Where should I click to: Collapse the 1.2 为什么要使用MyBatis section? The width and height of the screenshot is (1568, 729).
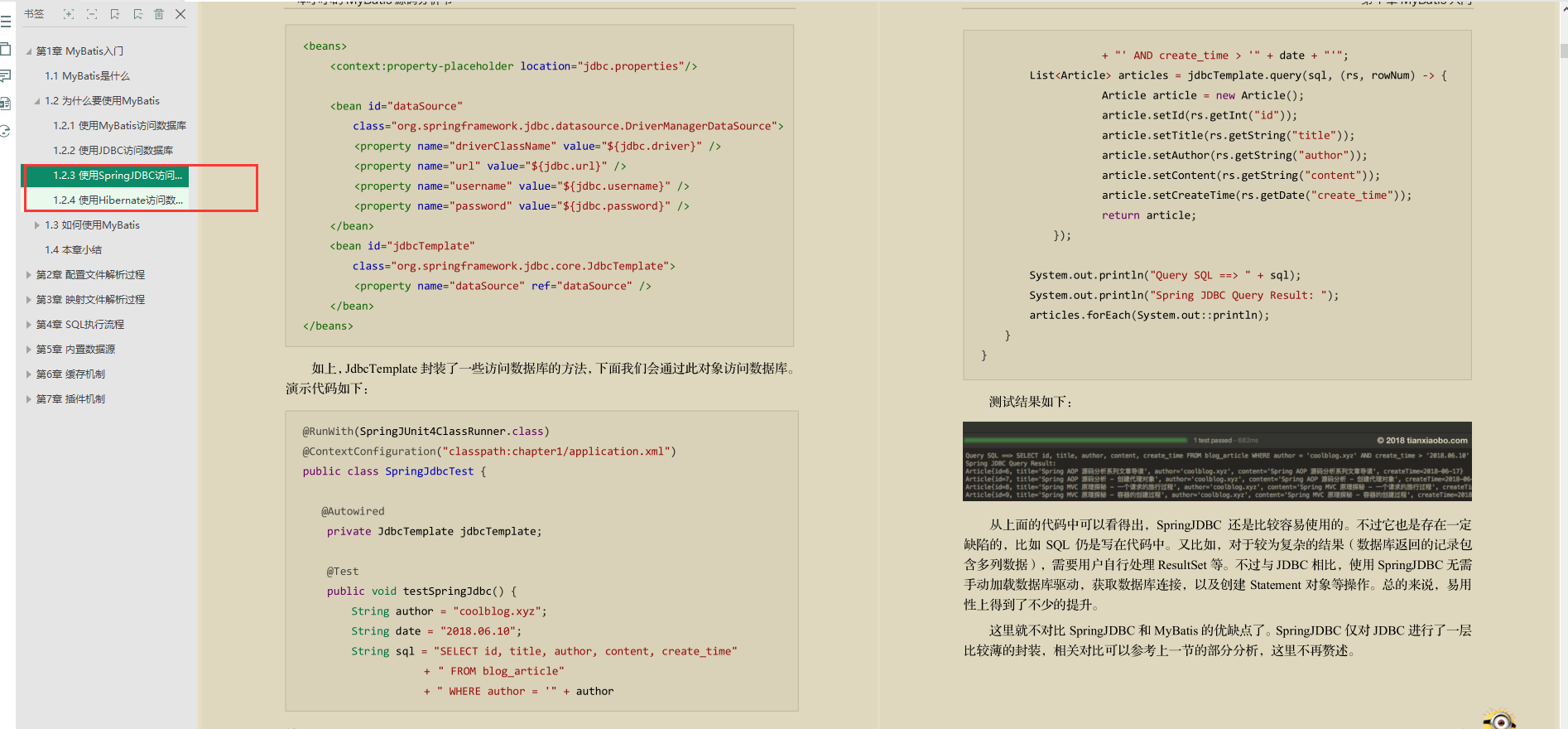[37, 101]
